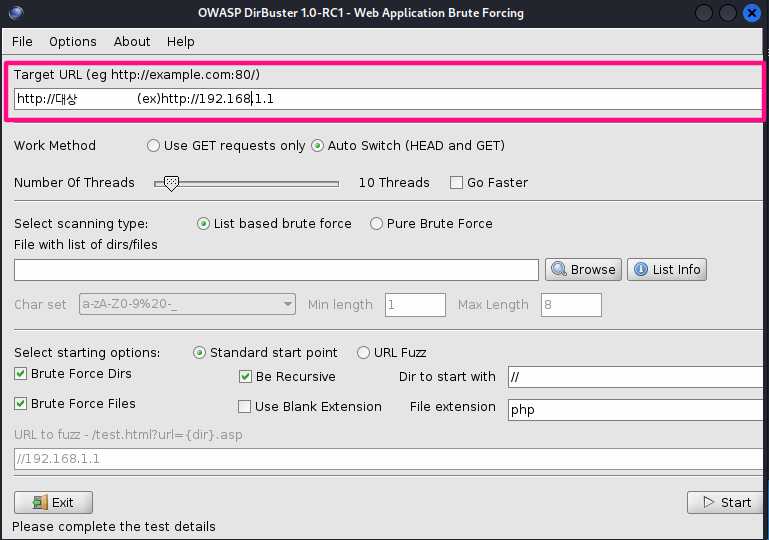
Task: Select Use GET requests only radio button
Action: coord(153,146)
